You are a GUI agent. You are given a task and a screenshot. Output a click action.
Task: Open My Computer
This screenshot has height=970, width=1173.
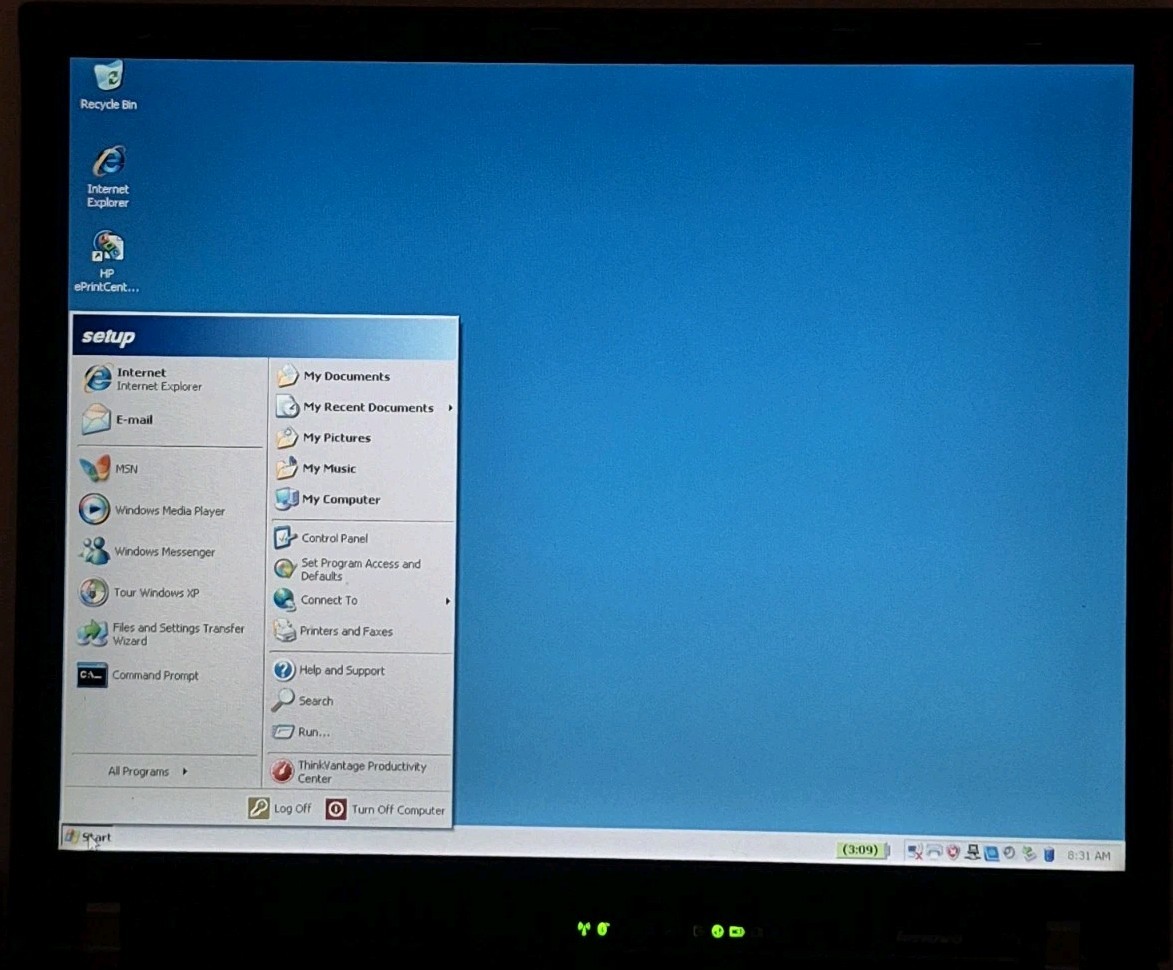[x=364, y=499]
